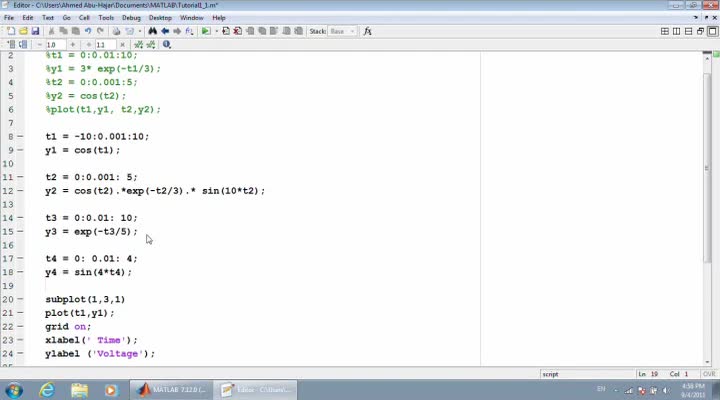Switch to MATLAB 7.12.0 taskbar window
The height and width of the screenshot is (400, 720).
point(171,390)
